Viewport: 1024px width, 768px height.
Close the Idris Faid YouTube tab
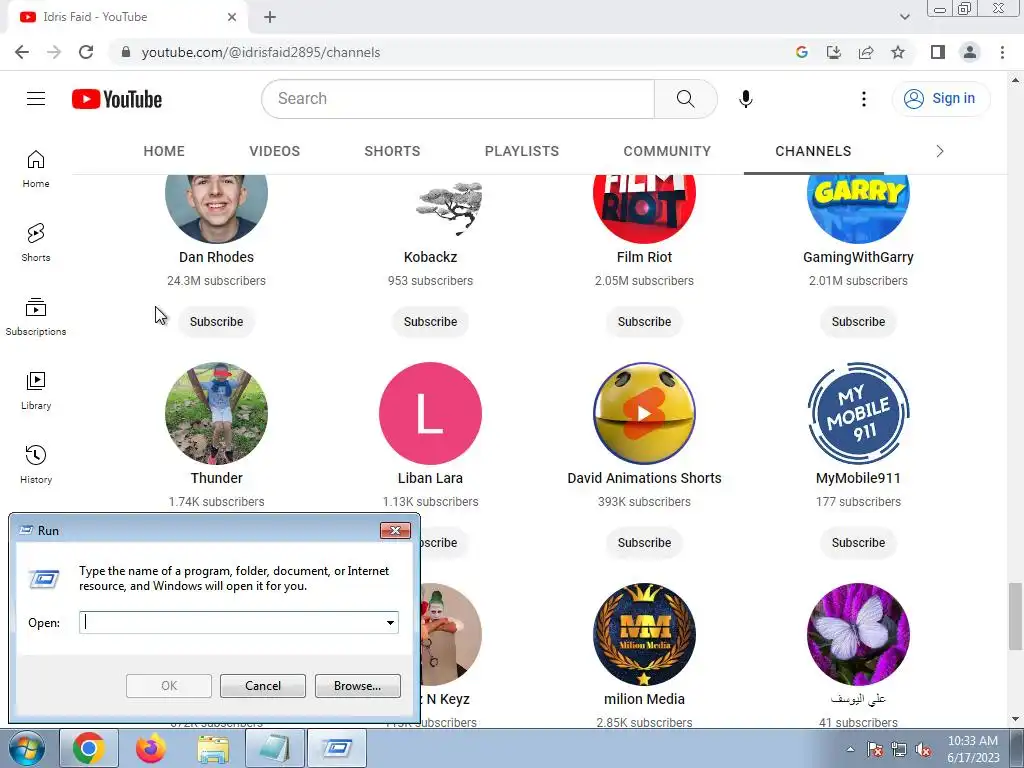pyautogui.click(x=232, y=18)
